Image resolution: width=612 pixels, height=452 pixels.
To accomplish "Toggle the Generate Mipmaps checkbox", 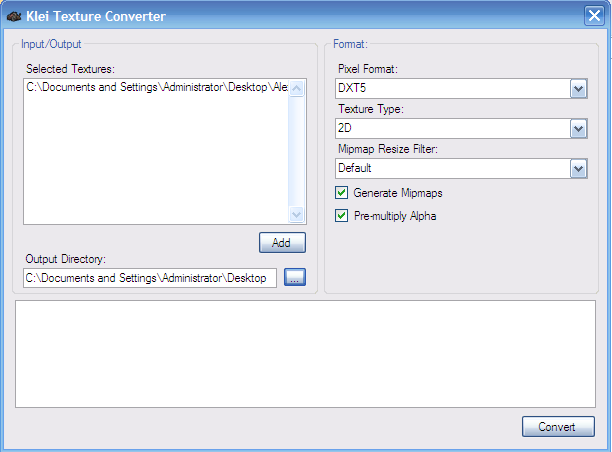I will (342, 193).
